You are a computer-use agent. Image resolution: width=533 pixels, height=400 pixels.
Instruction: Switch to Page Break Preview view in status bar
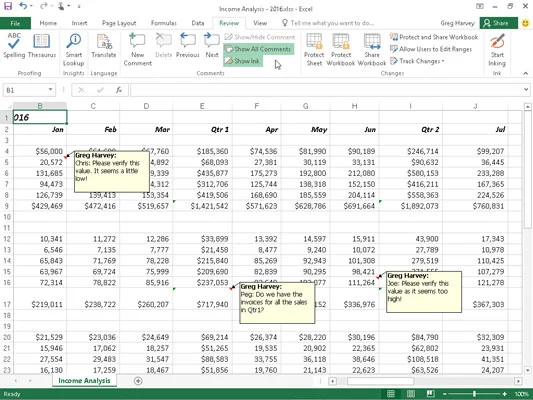[430, 394]
